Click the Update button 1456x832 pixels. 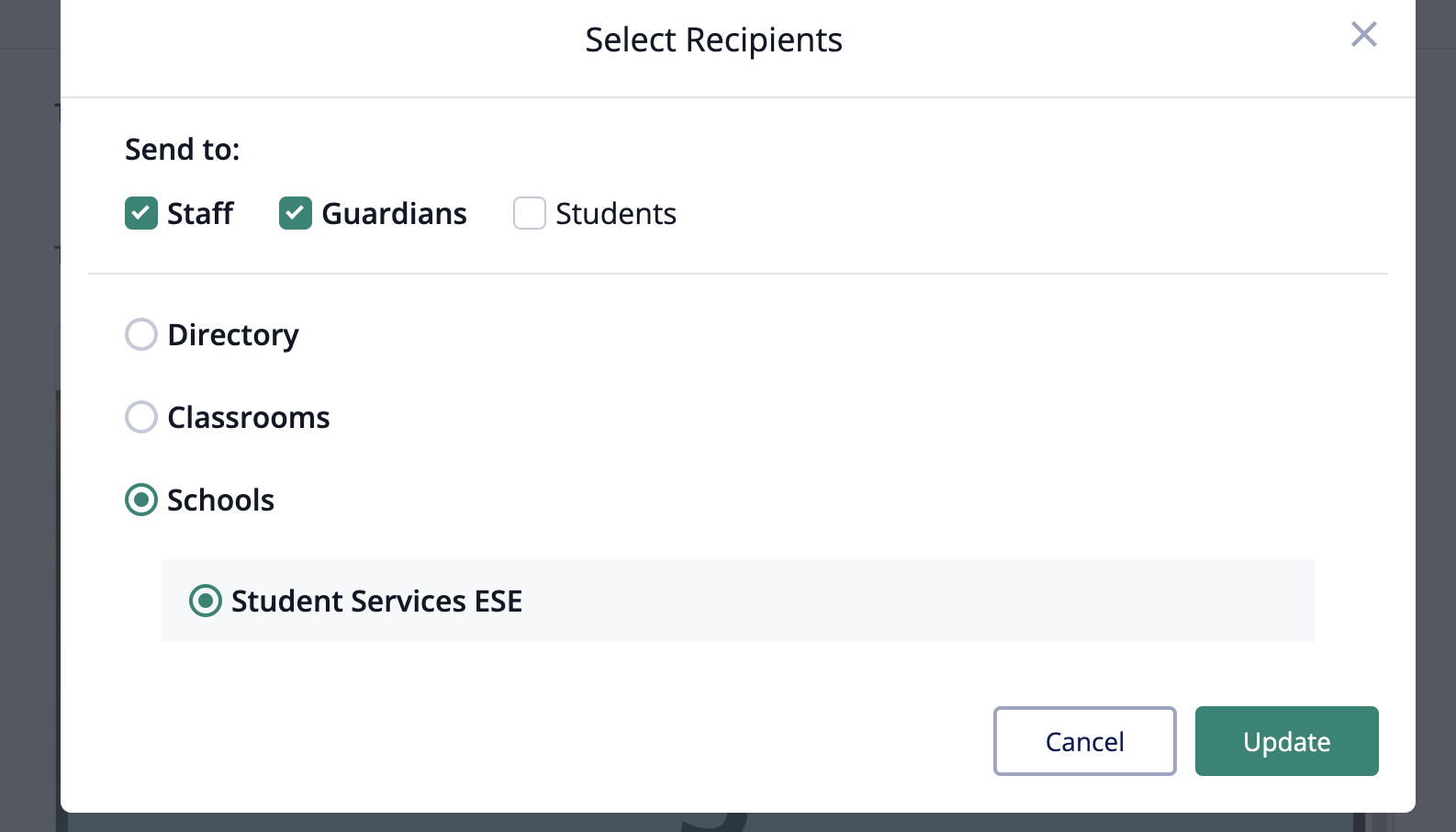(x=1286, y=741)
